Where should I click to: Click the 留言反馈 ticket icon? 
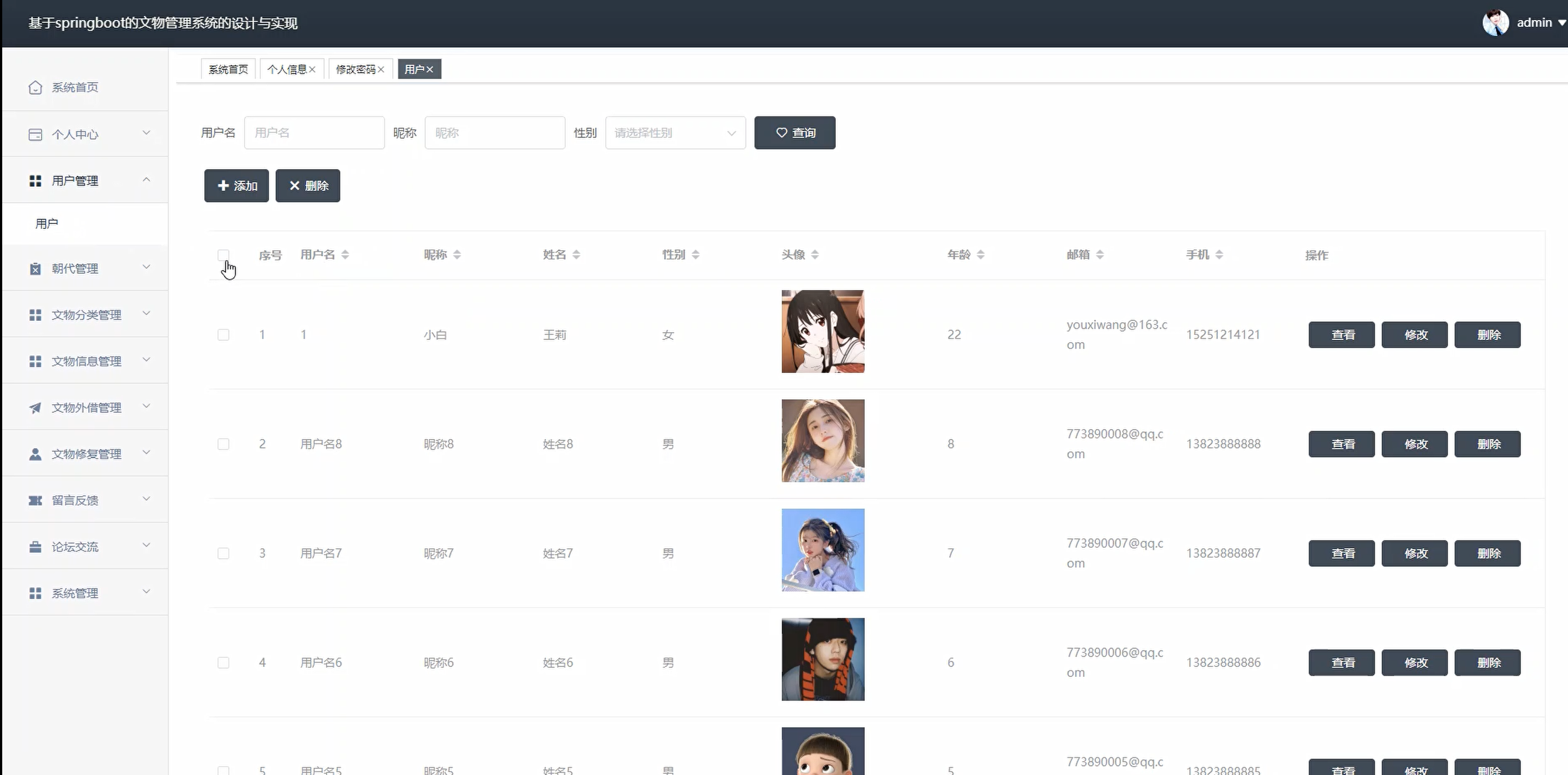[35, 501]
